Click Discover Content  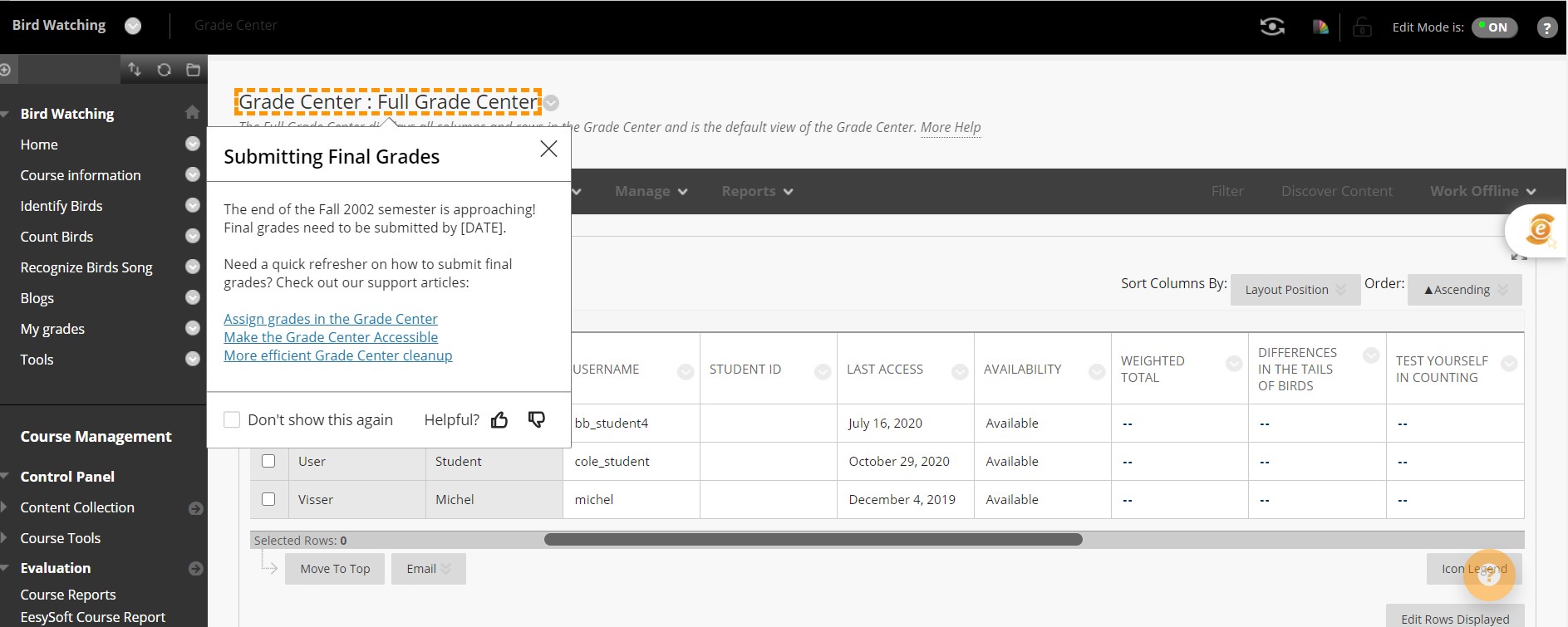pyautogui.click(x=1337, y=191)
